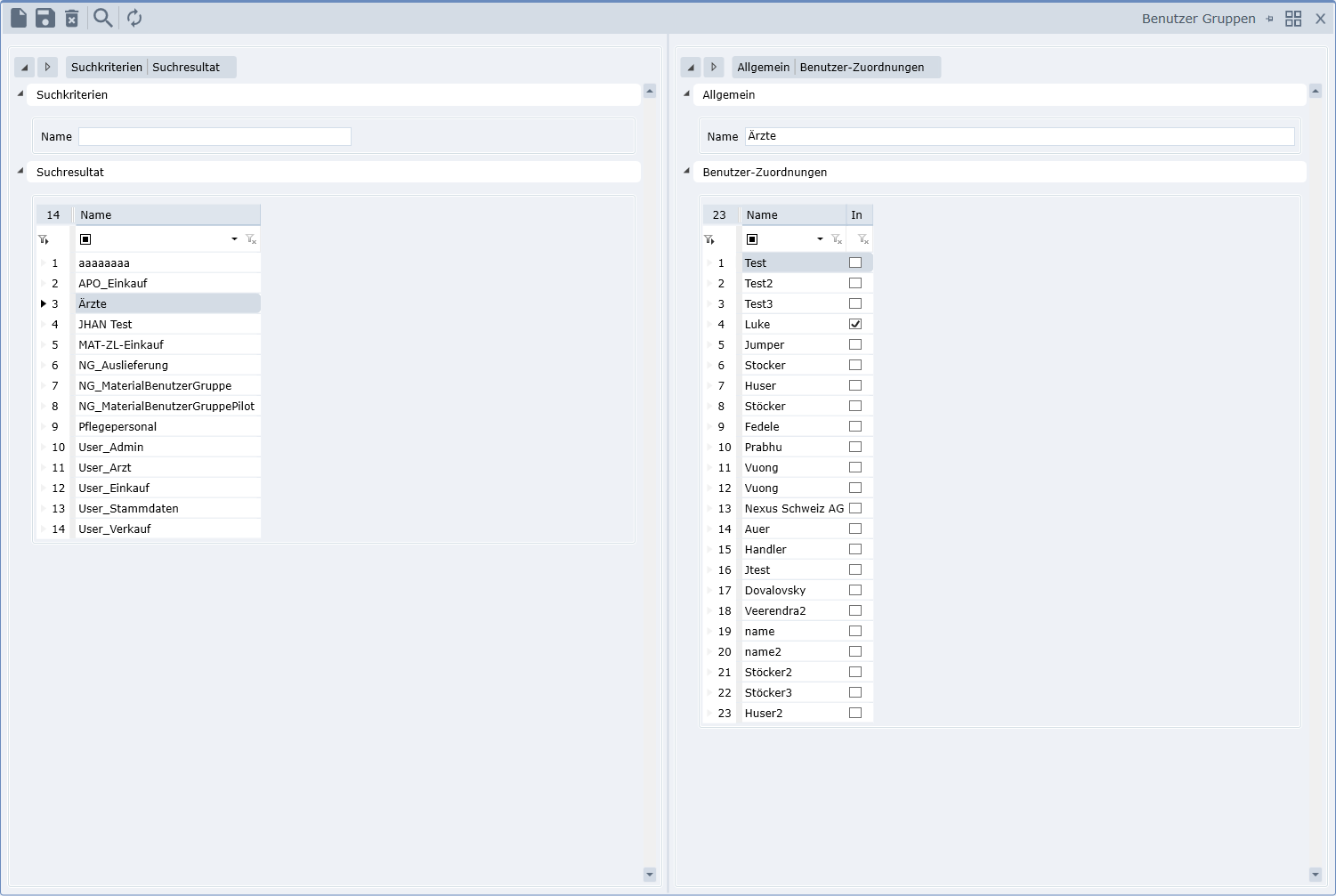Open filter dropdown in Suchresultat Name column
1336x896 pixels.
point(234,239)
